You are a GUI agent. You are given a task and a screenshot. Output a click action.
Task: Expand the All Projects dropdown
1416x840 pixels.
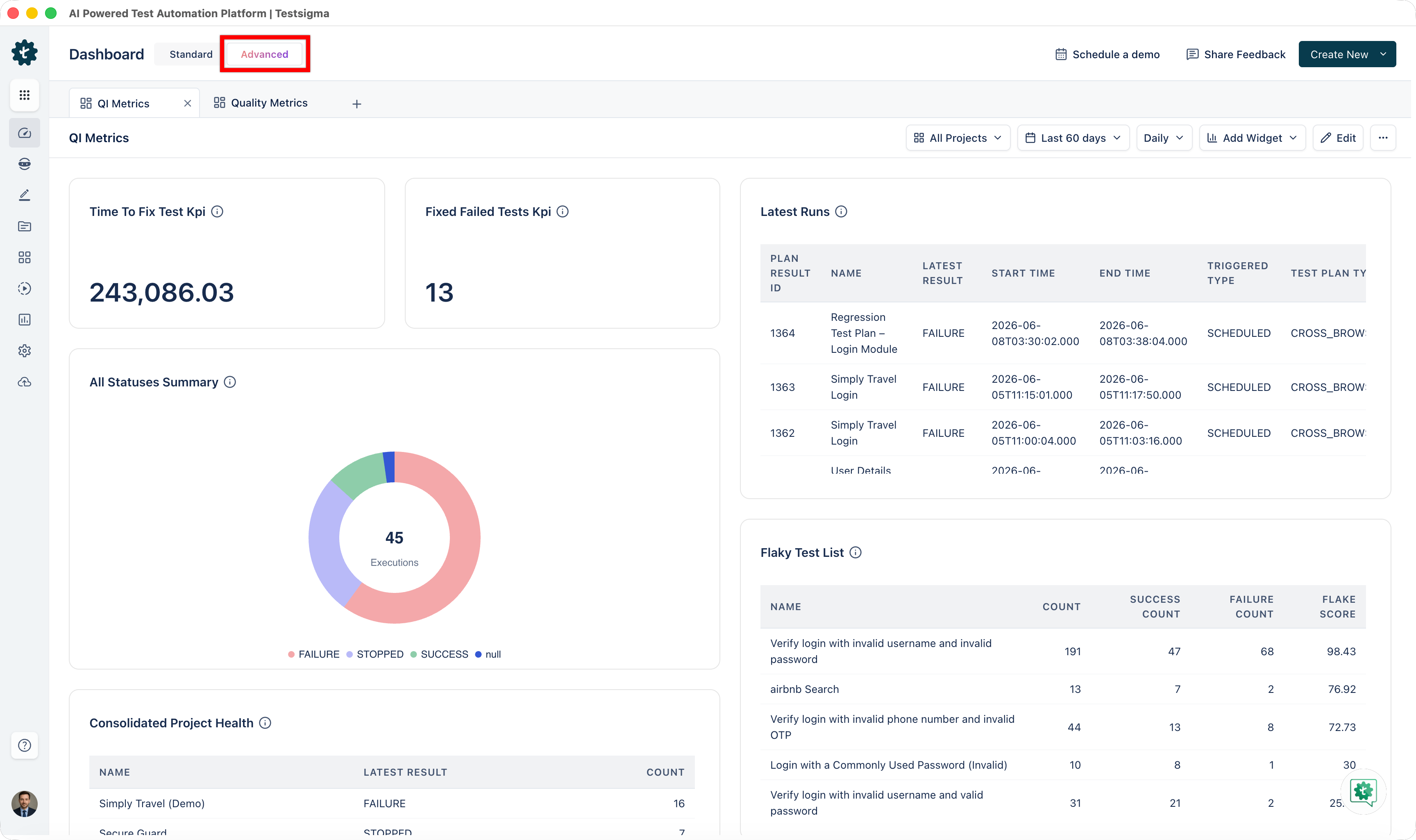click(x=958, y=138)
